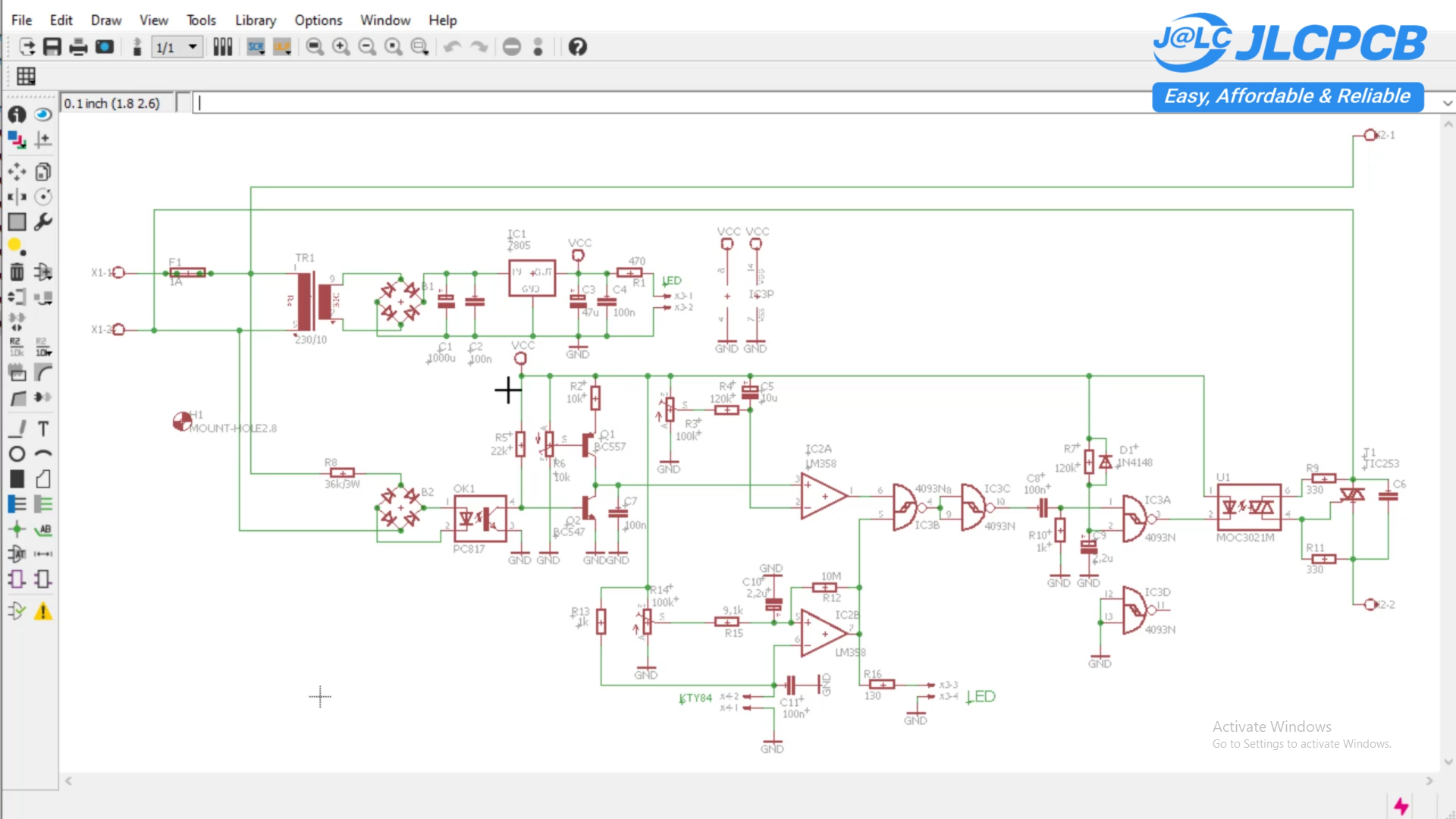Select the Value tool

[43, 347]
